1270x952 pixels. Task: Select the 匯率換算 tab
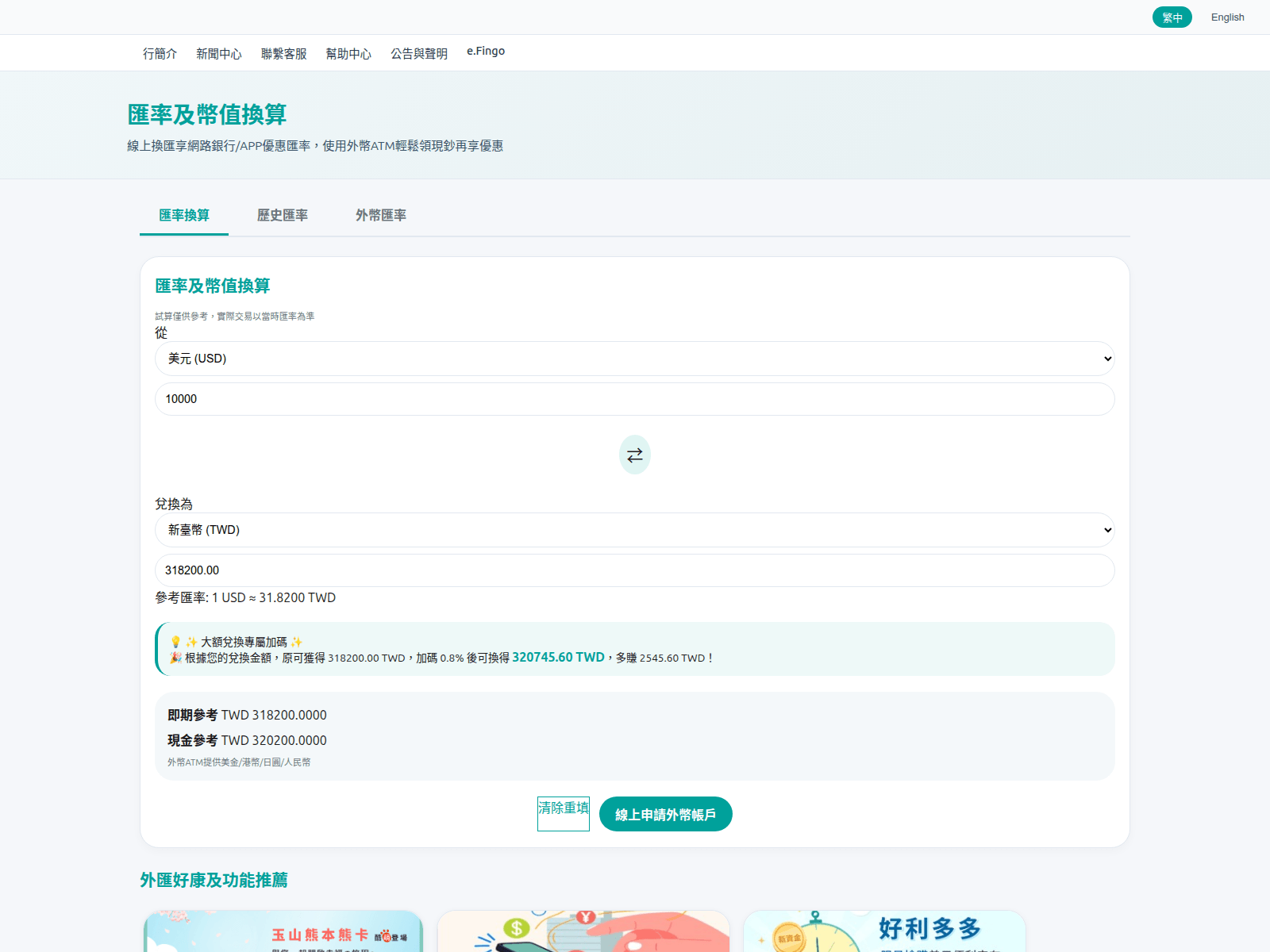tap(184, 216)
